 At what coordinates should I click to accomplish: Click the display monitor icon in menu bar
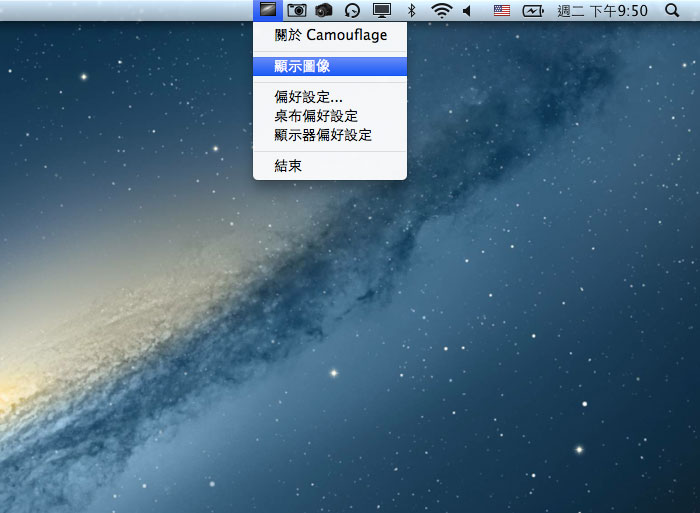click(382, 10)
